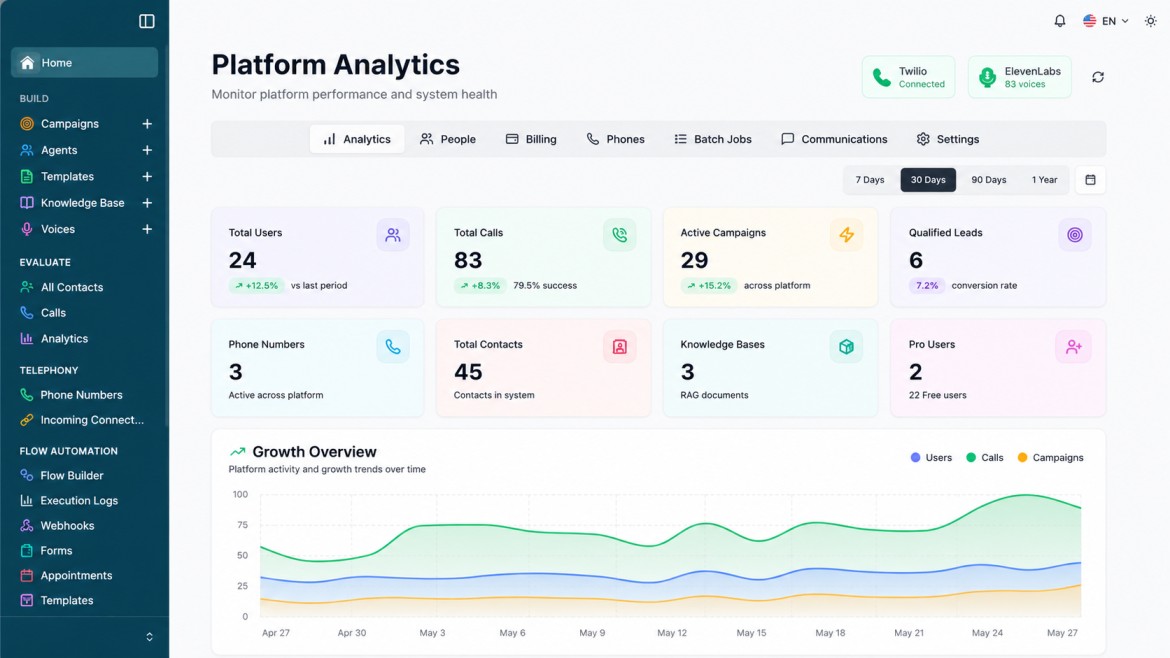1170x658 pixels.
Task: Open the Billing tab
Action: (531, 139)
